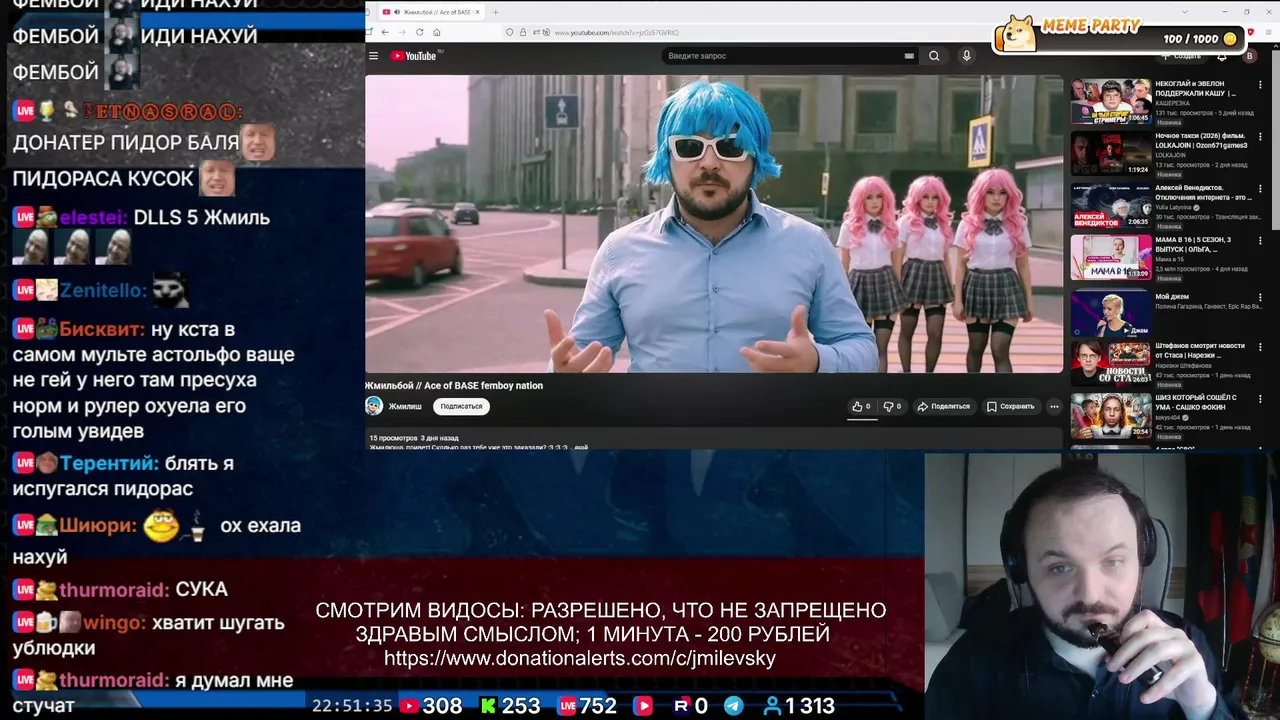
Task: Click the site lock icon in address bar
Action: coord(523,33)
